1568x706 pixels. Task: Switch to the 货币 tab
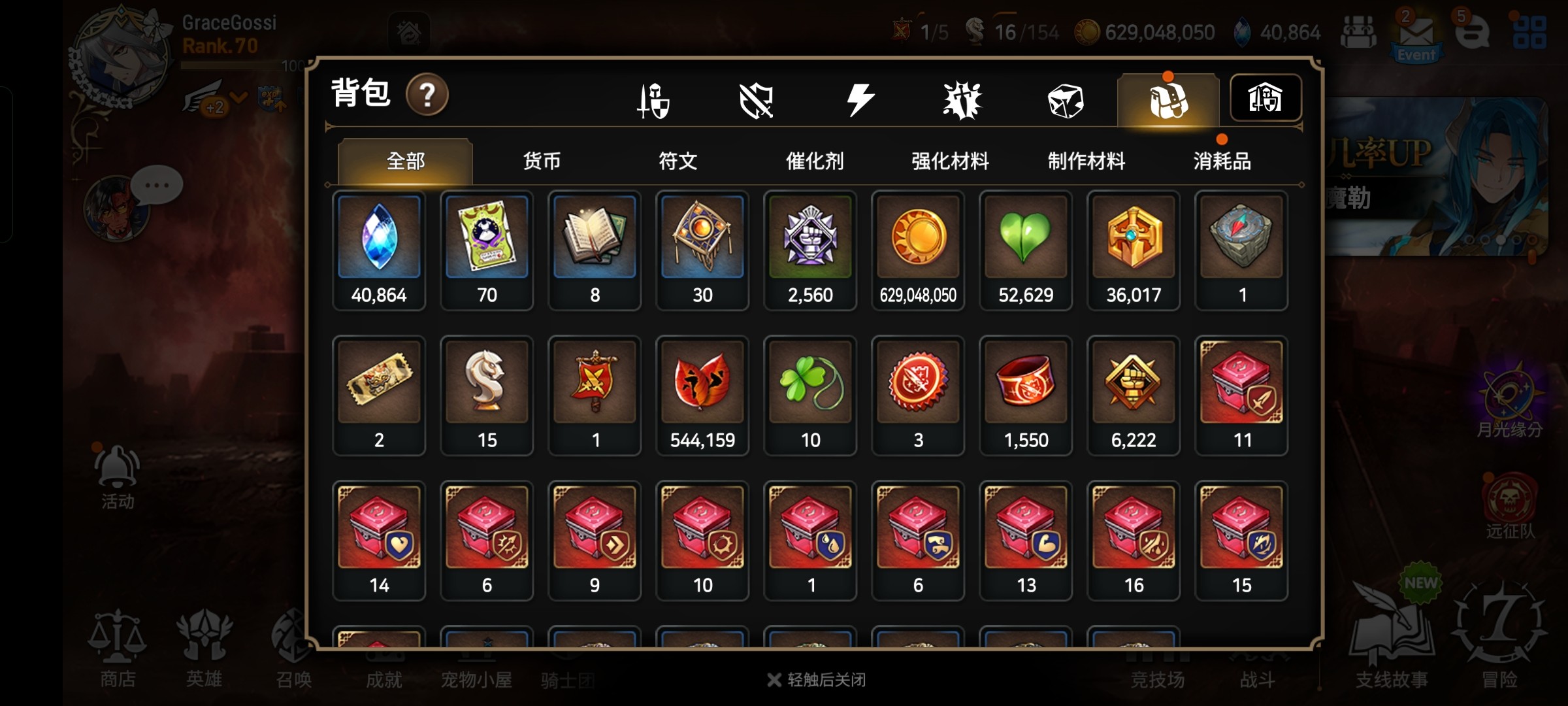click(542, 161)
